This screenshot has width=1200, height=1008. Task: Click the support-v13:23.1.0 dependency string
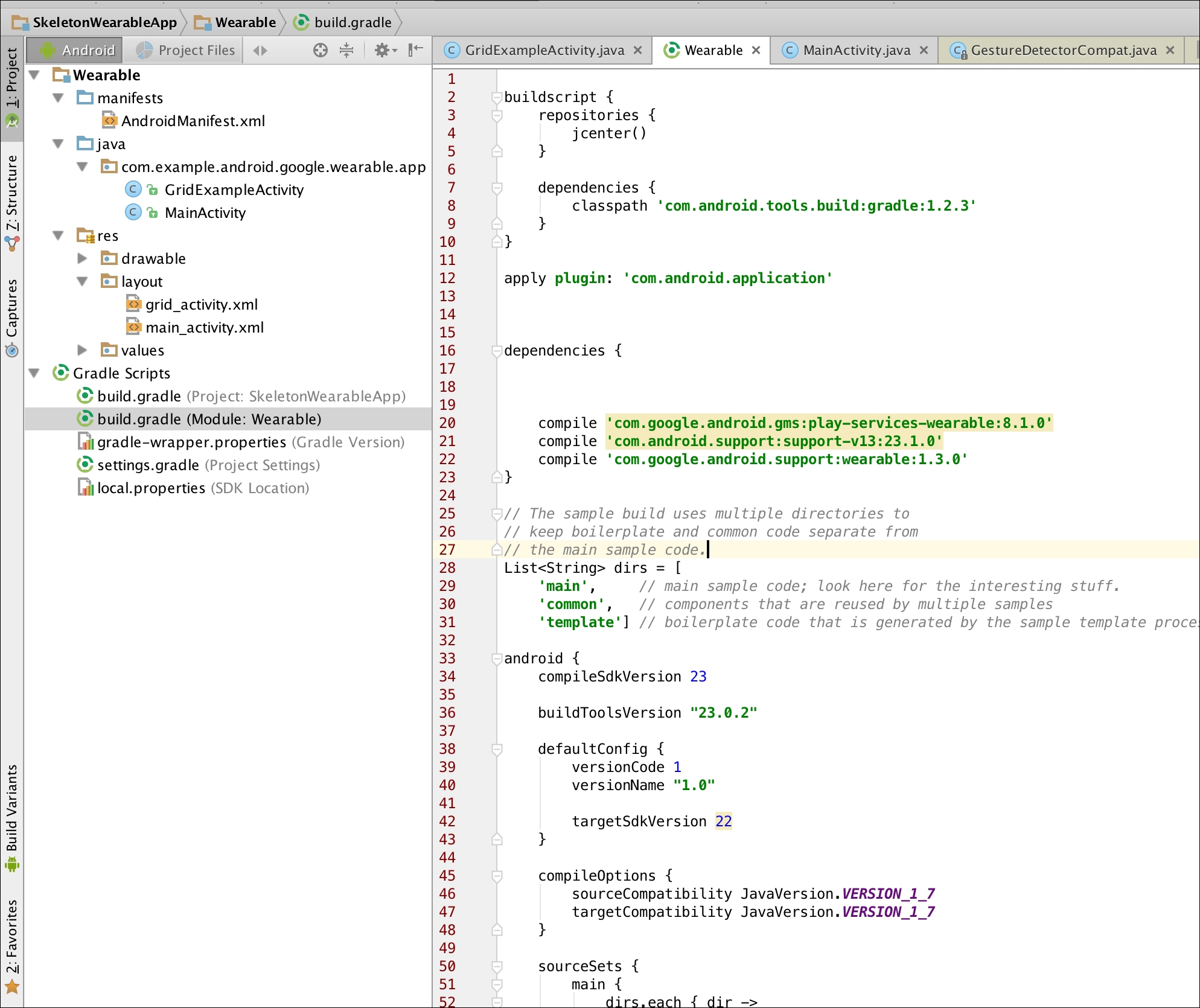(x=774, y=441)
